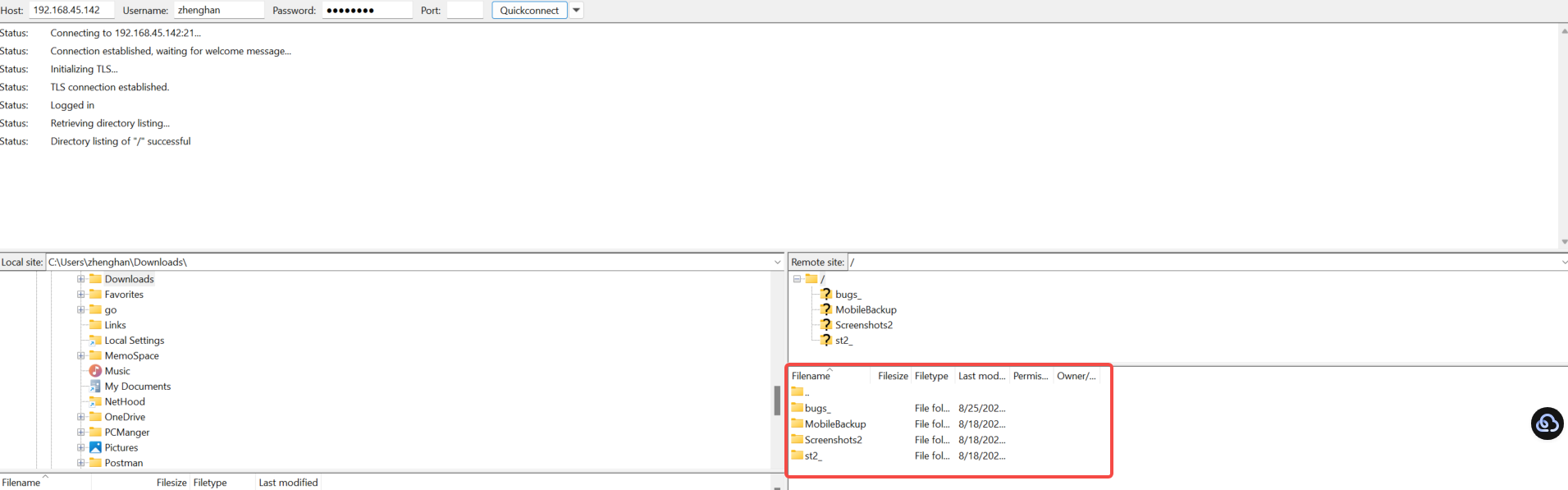The image size is (1568, 490).
Task: Click the floating cloud sync icon
Action: click(1547, 424)
